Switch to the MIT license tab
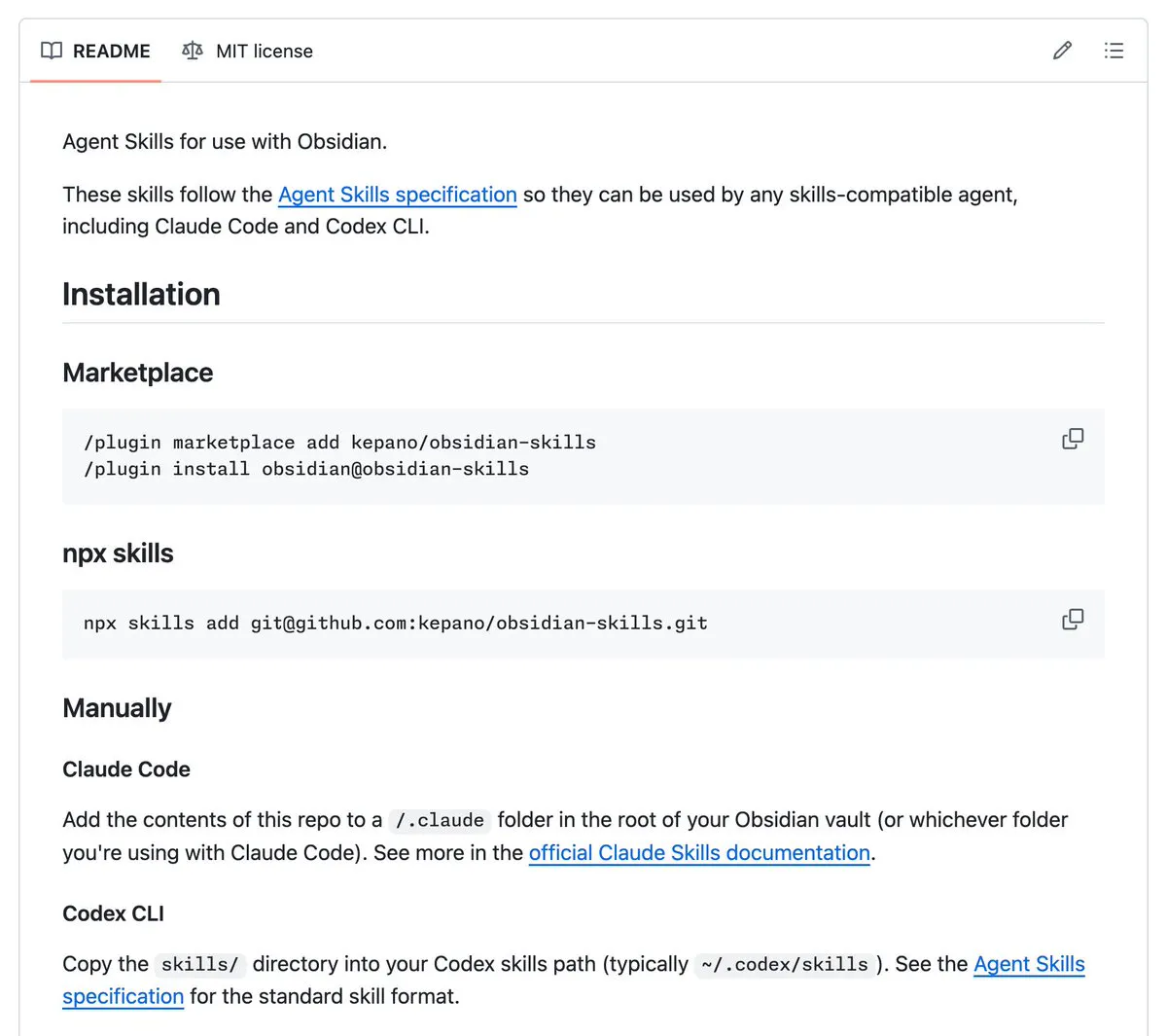The height and width of the screenshot is (1036, 1167). coord(247,51)
